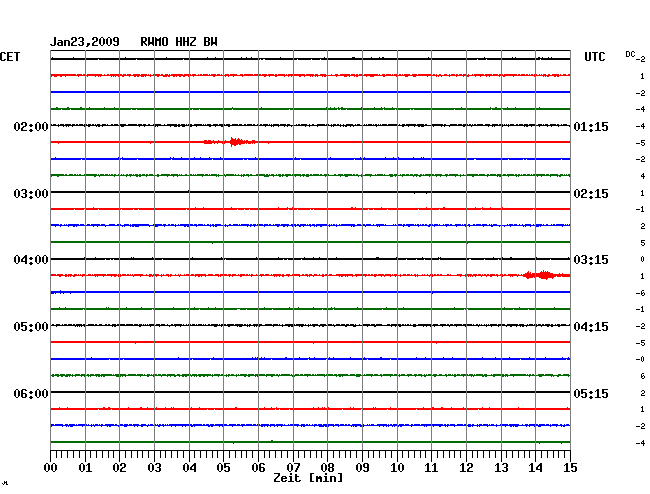Select the 06:00 CET time label
The width and height of the screenshot is (650, 494).
coord(31,393)
